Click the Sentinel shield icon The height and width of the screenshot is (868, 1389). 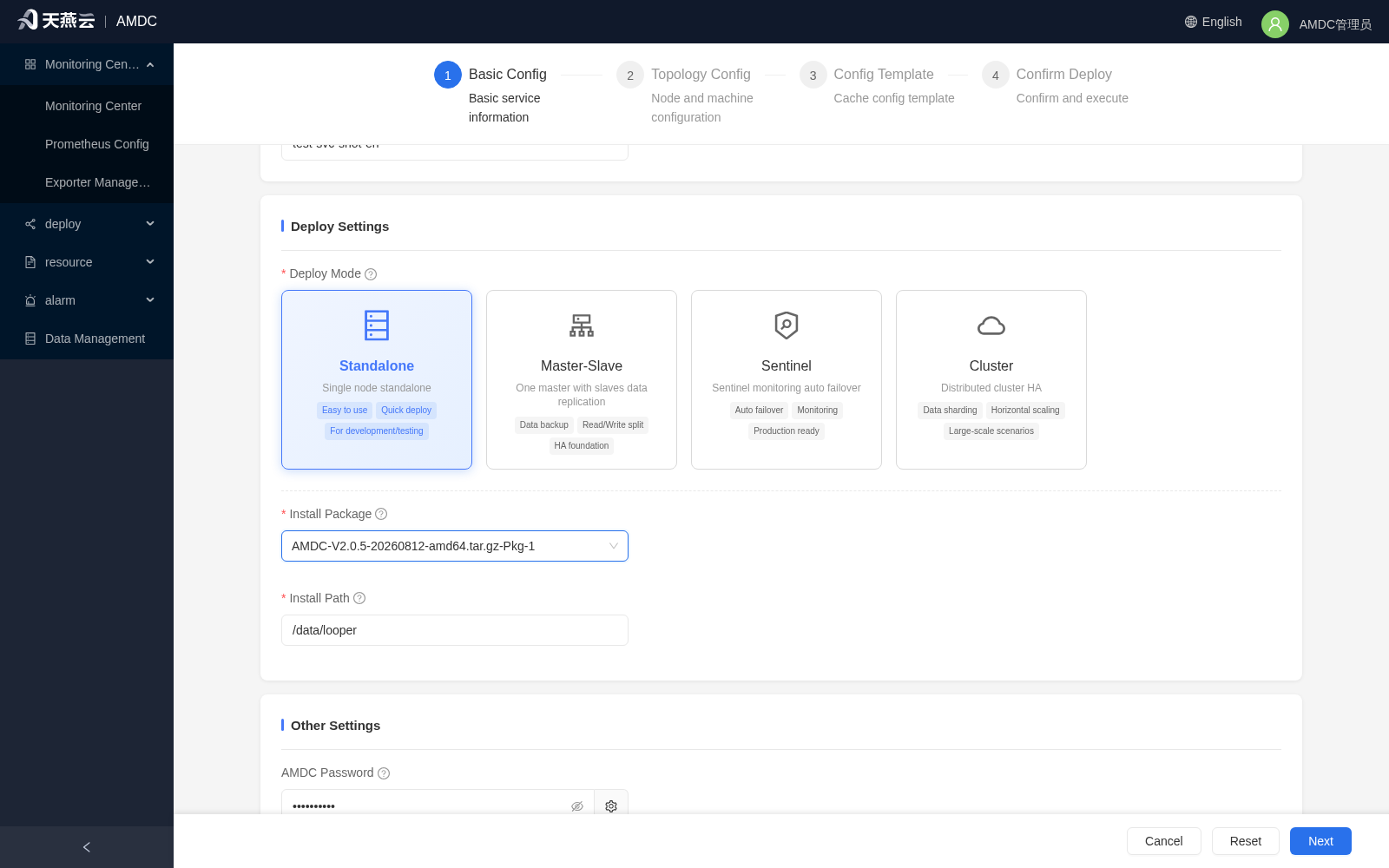(x=787, y=325)
